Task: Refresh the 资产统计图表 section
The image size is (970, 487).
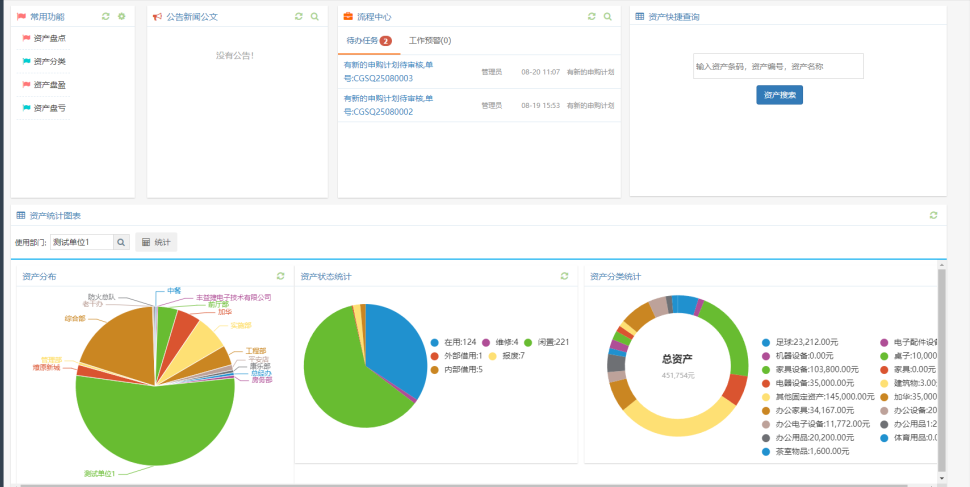Action: pos(933,215)
